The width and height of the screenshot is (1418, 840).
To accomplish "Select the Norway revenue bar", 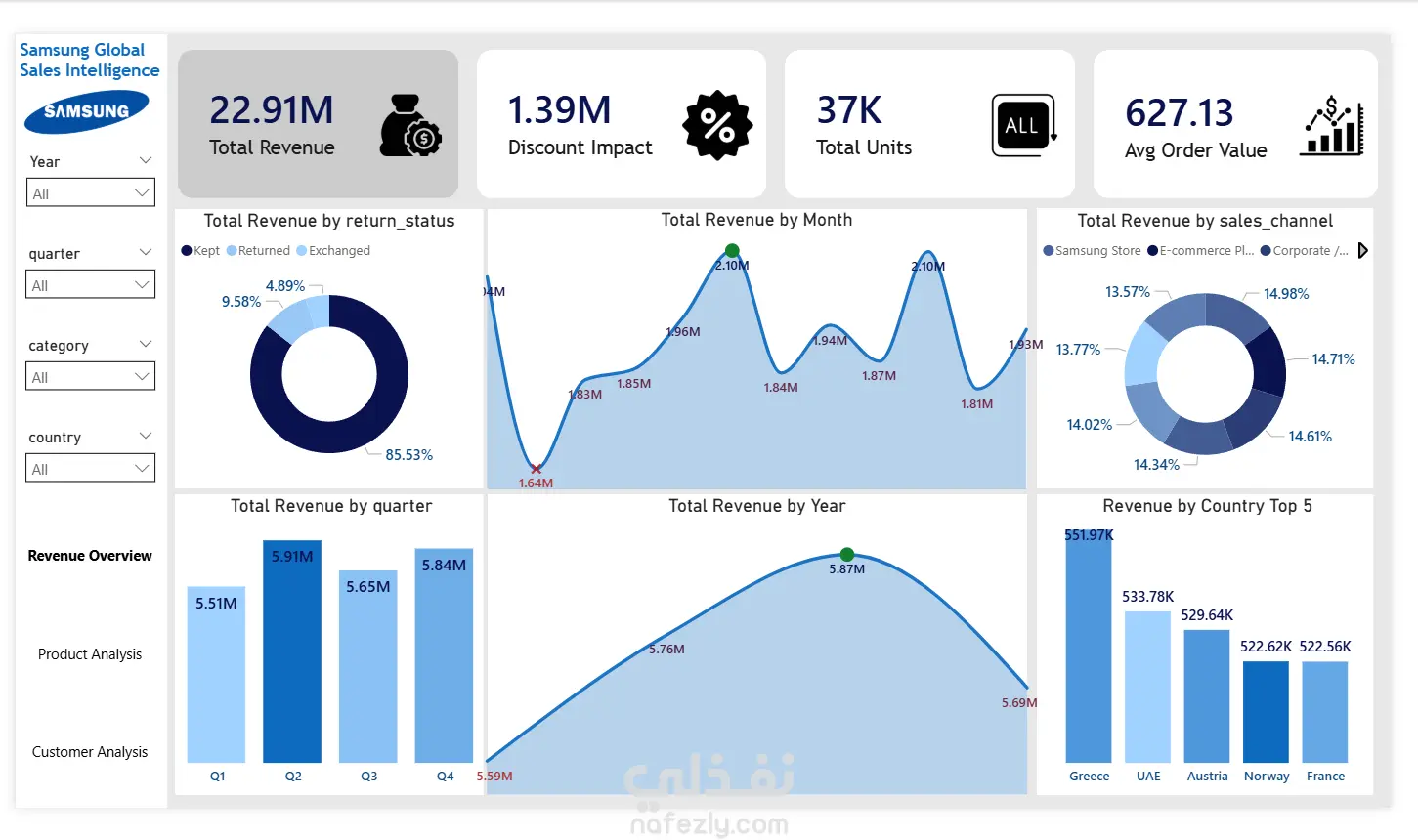I will click(x=1266, y=712).
